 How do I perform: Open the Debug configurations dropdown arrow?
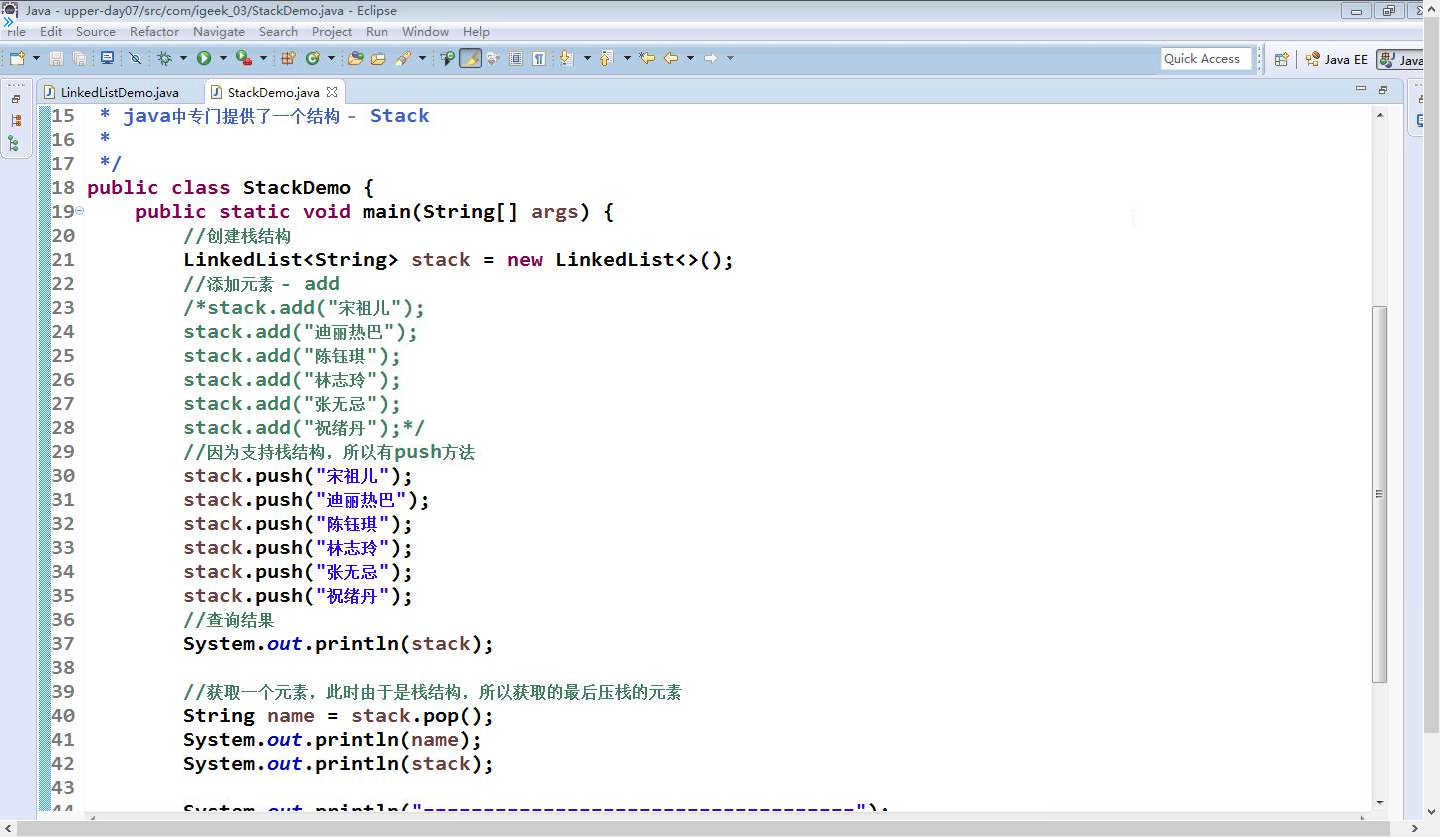click(x=183, y=58)
